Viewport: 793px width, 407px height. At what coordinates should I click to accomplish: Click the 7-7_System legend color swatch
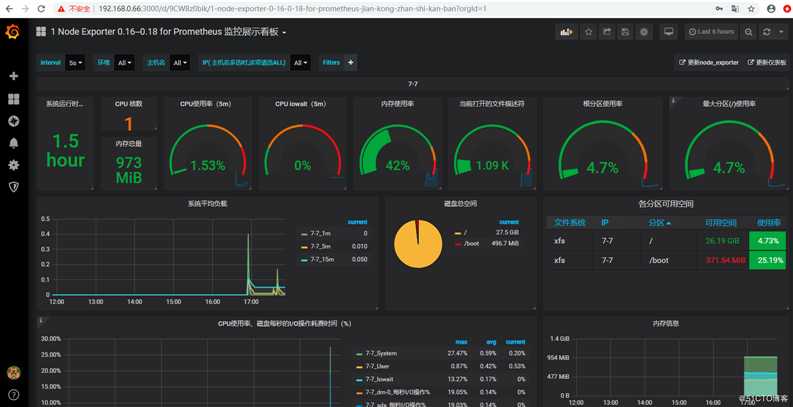click(x=359, y=354)
